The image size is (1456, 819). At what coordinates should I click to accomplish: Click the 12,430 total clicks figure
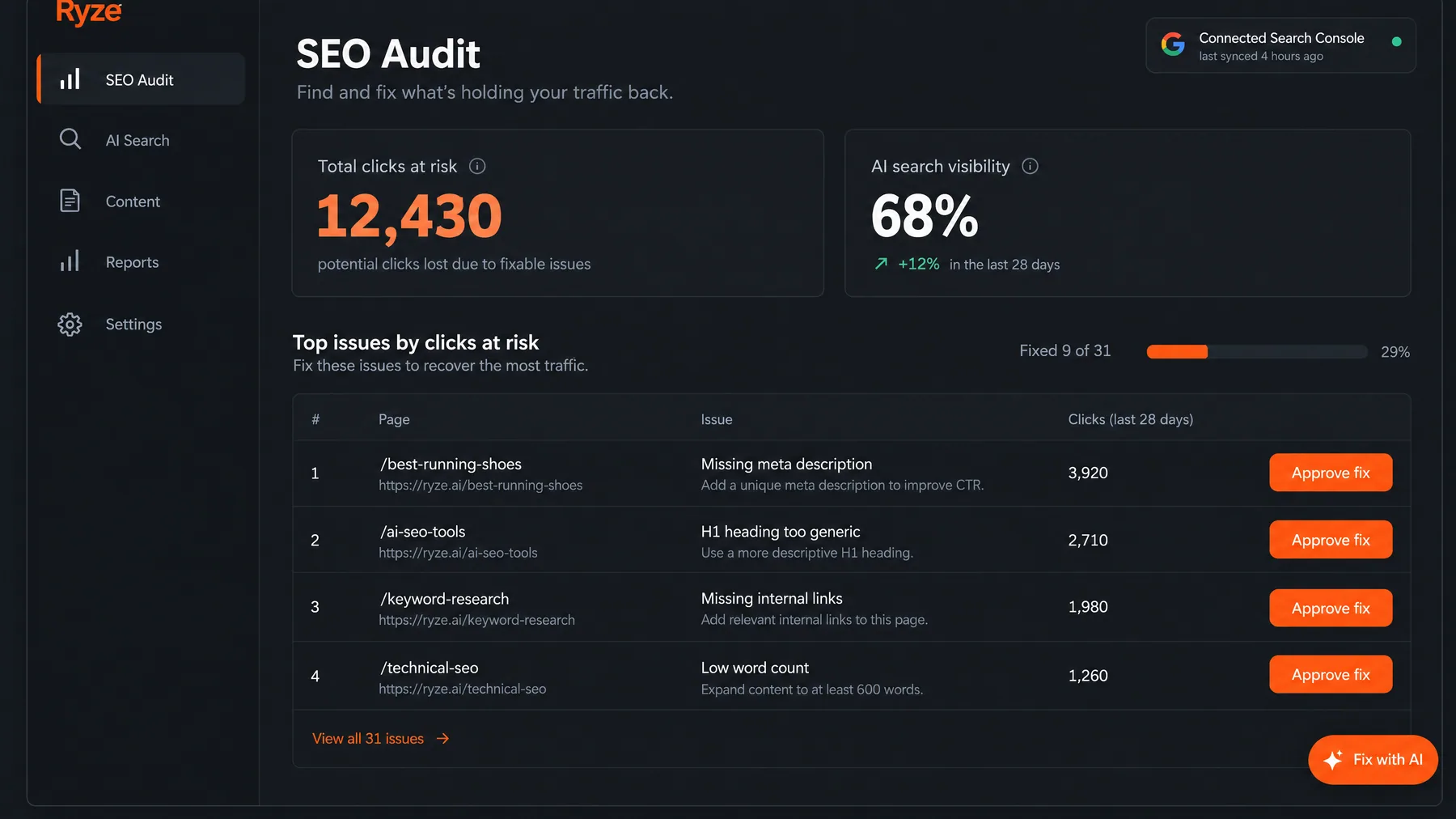(409, 217)
